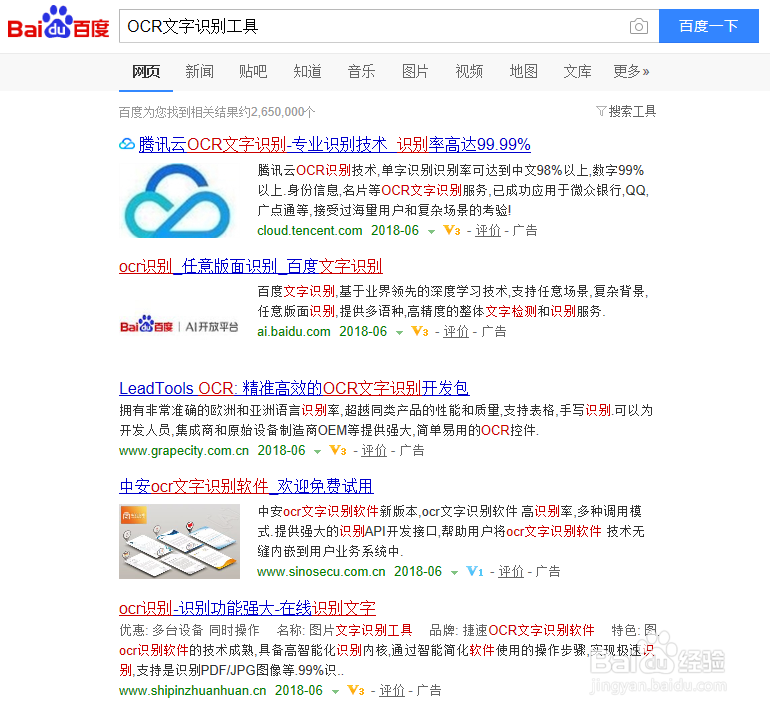
Task: Click the result count text 约2,650,000个
Action: 277,112
